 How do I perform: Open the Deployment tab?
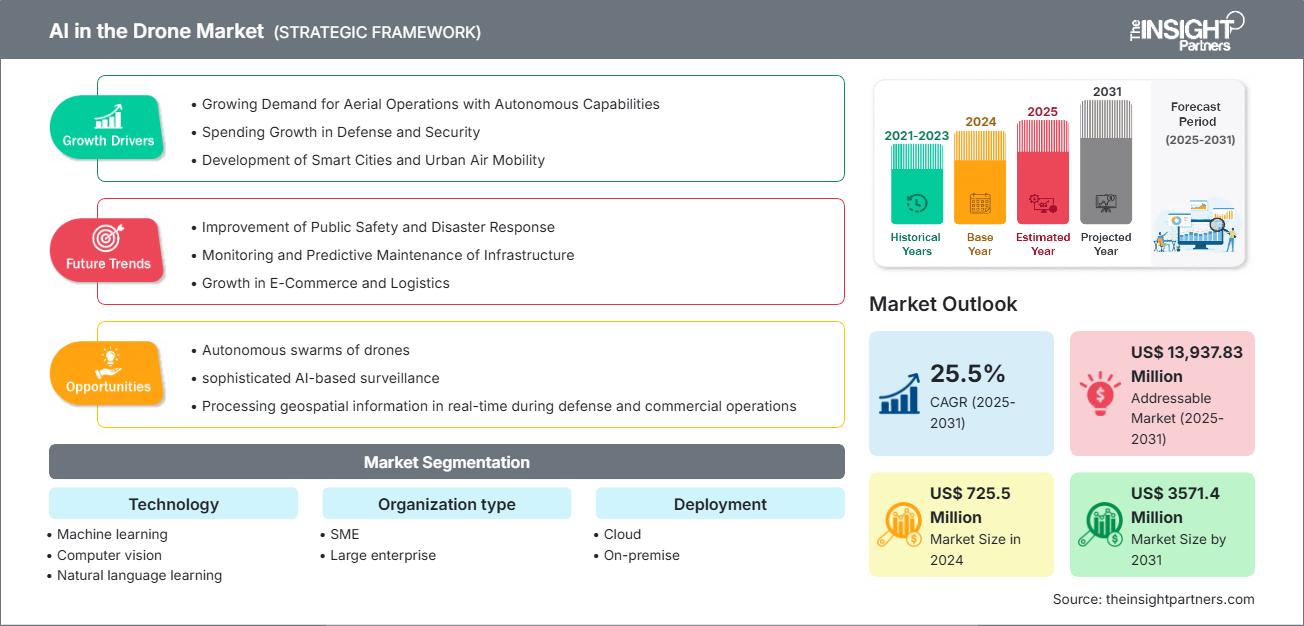[719, 503]
